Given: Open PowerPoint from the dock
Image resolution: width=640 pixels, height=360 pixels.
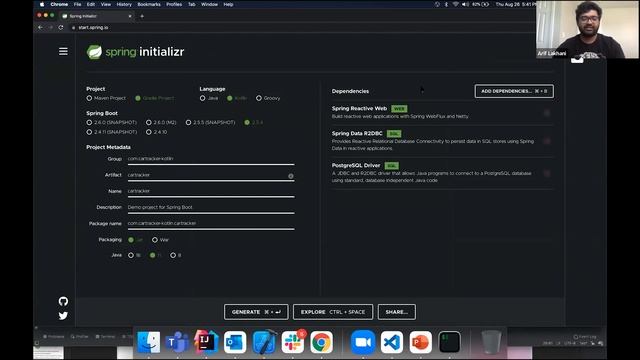Looking at the screenshot, I should pyautogui.click(x=421, y=342).
